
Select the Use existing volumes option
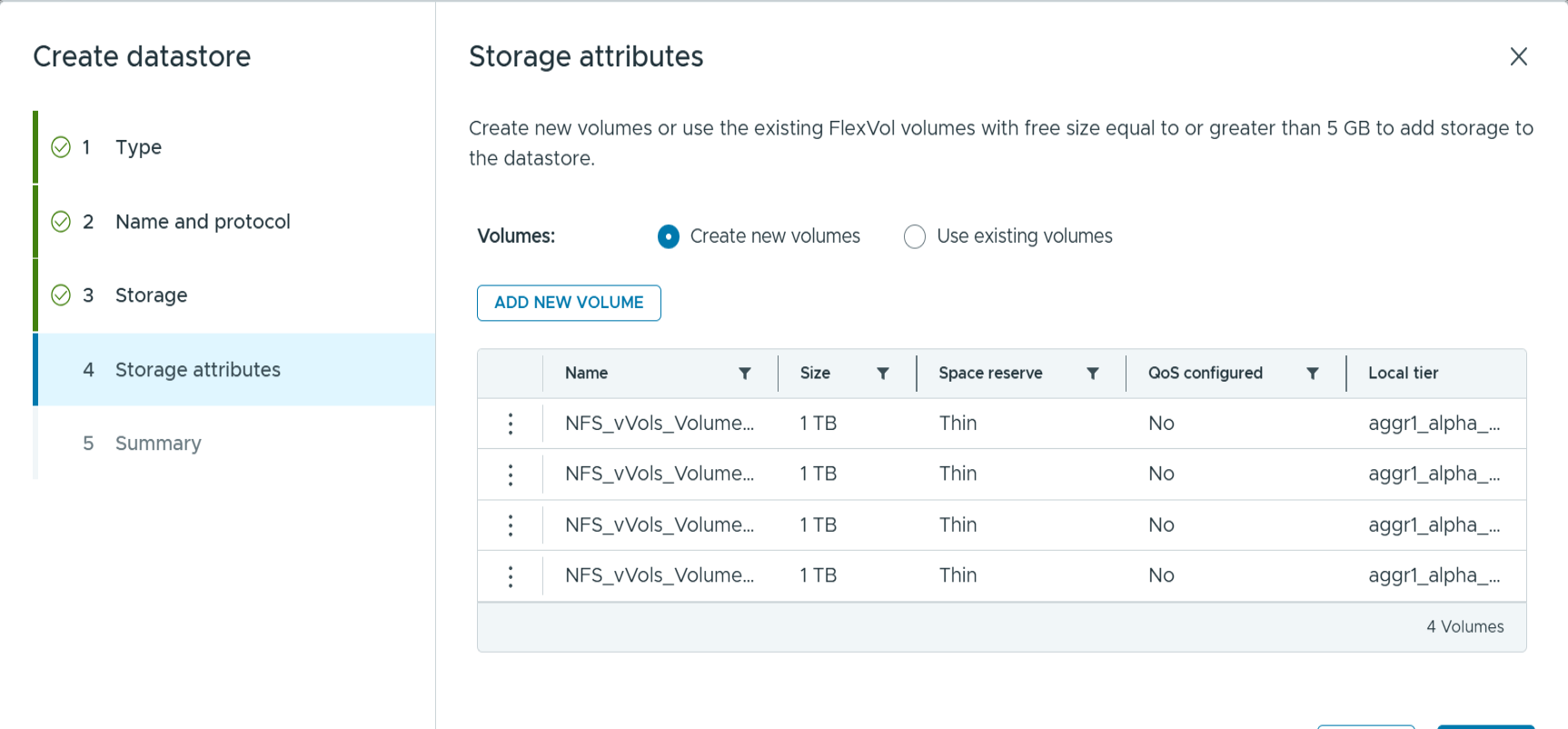coord(915,237)
